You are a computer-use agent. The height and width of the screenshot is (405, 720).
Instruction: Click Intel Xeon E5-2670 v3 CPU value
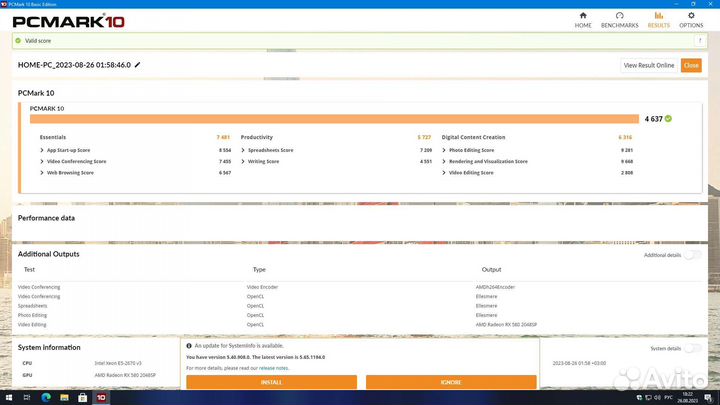118,363
